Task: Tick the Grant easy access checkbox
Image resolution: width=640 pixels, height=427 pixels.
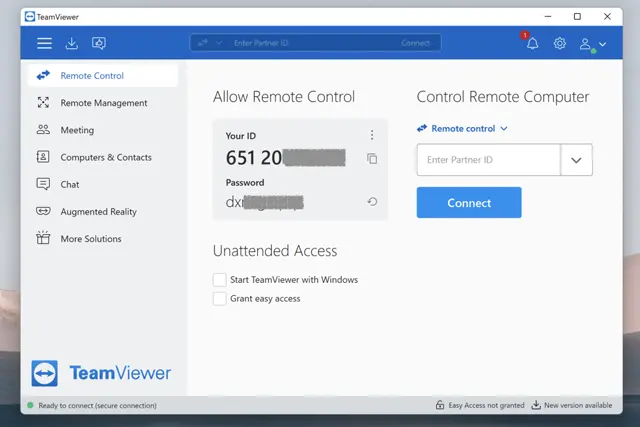Action: (220, 298)
